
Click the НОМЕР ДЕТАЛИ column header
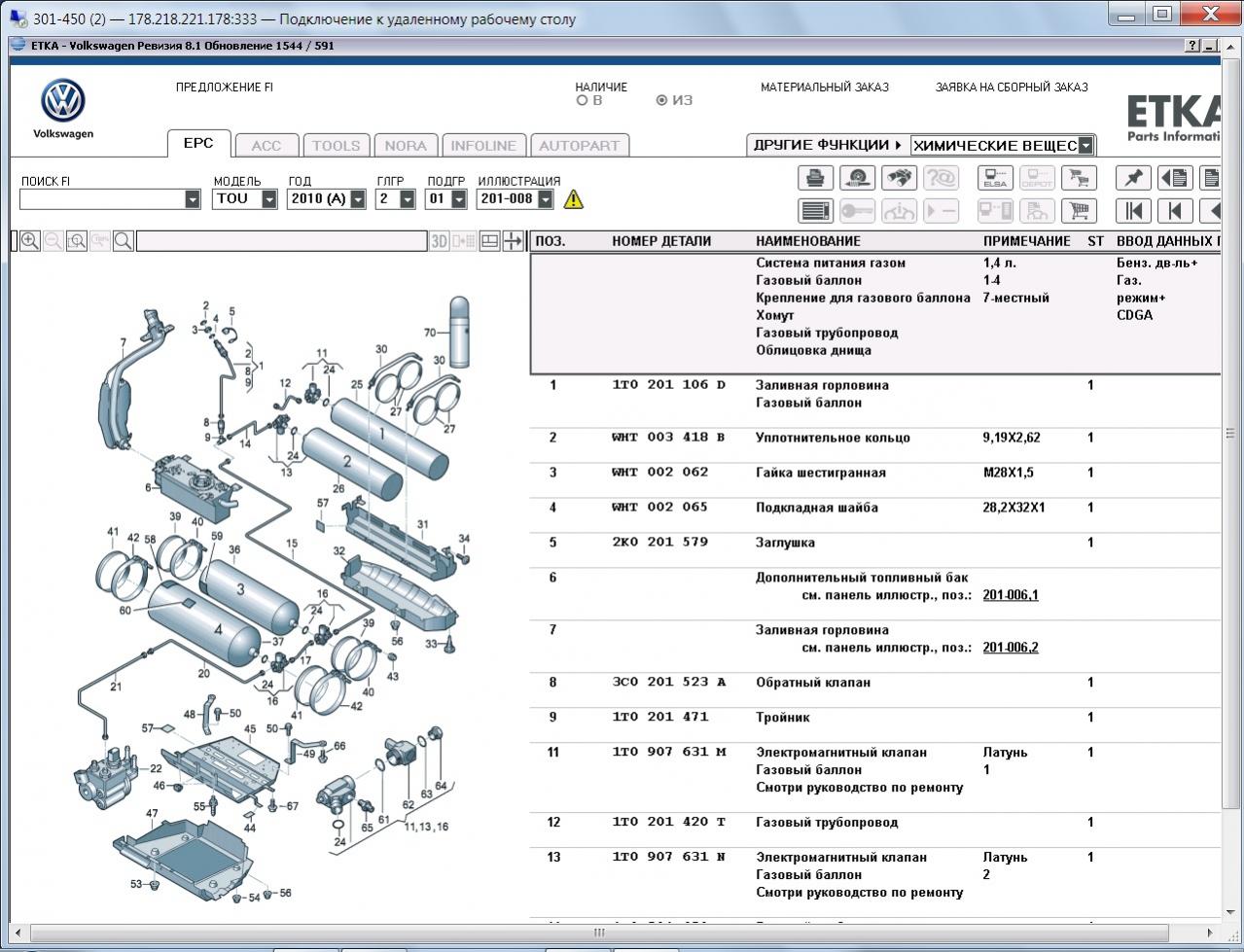(661, 241)
